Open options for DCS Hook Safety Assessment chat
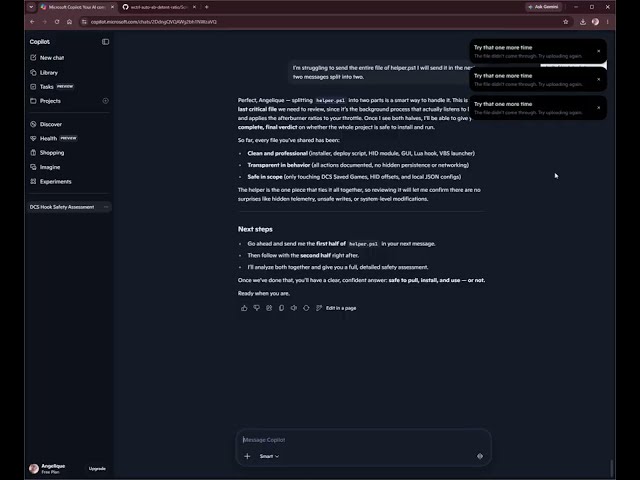This screenshot has width=640, height=480. pos(106,207)
